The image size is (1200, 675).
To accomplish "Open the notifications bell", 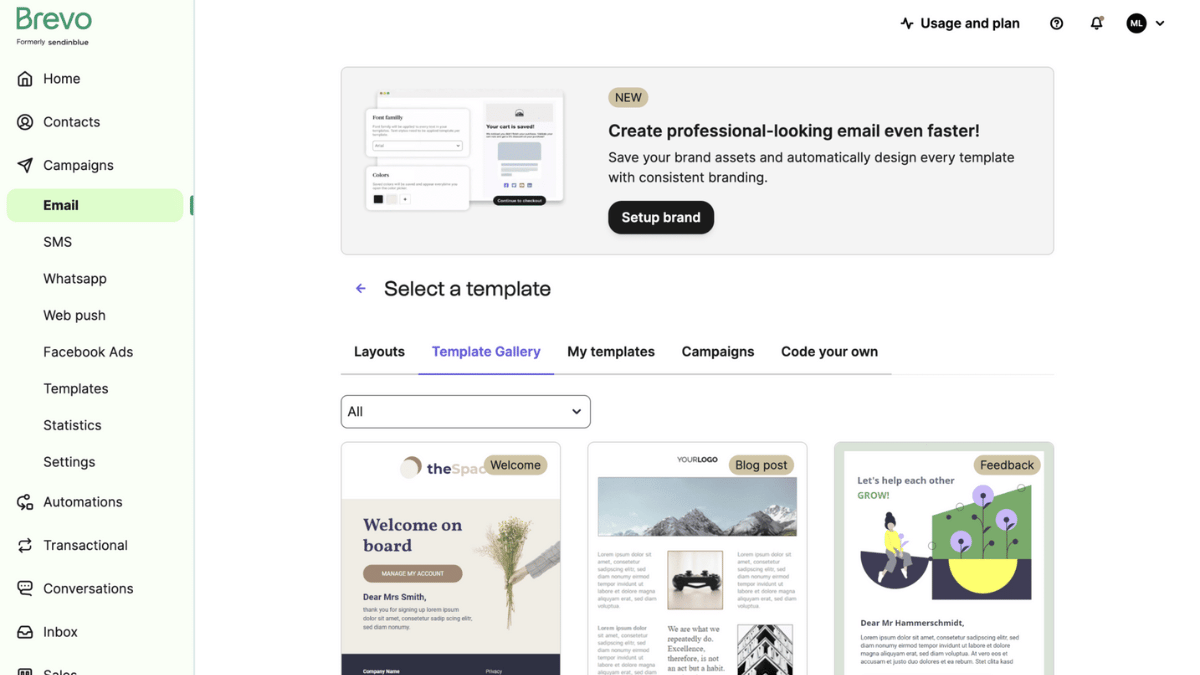I will point(1097,23).
